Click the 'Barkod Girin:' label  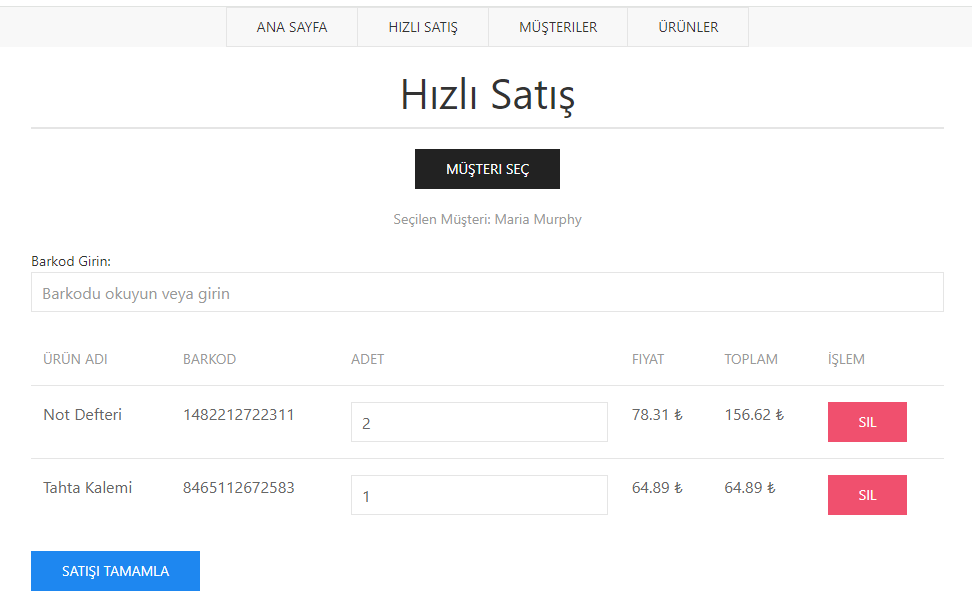coord(71,262)
